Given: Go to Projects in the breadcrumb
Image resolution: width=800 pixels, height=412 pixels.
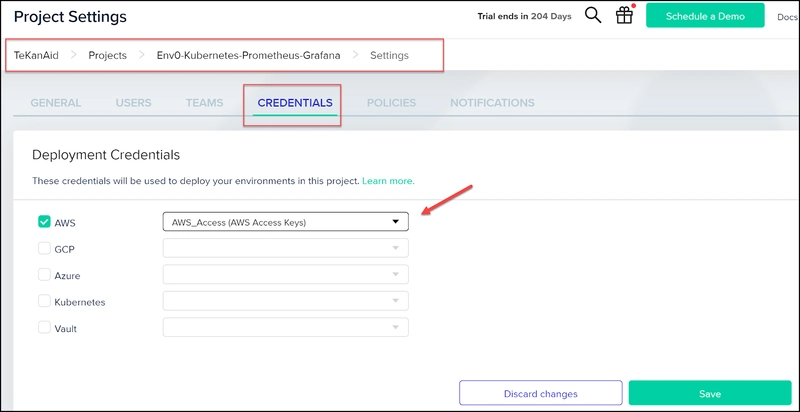Looking at the screenshot, I should (x=108, y=55).
